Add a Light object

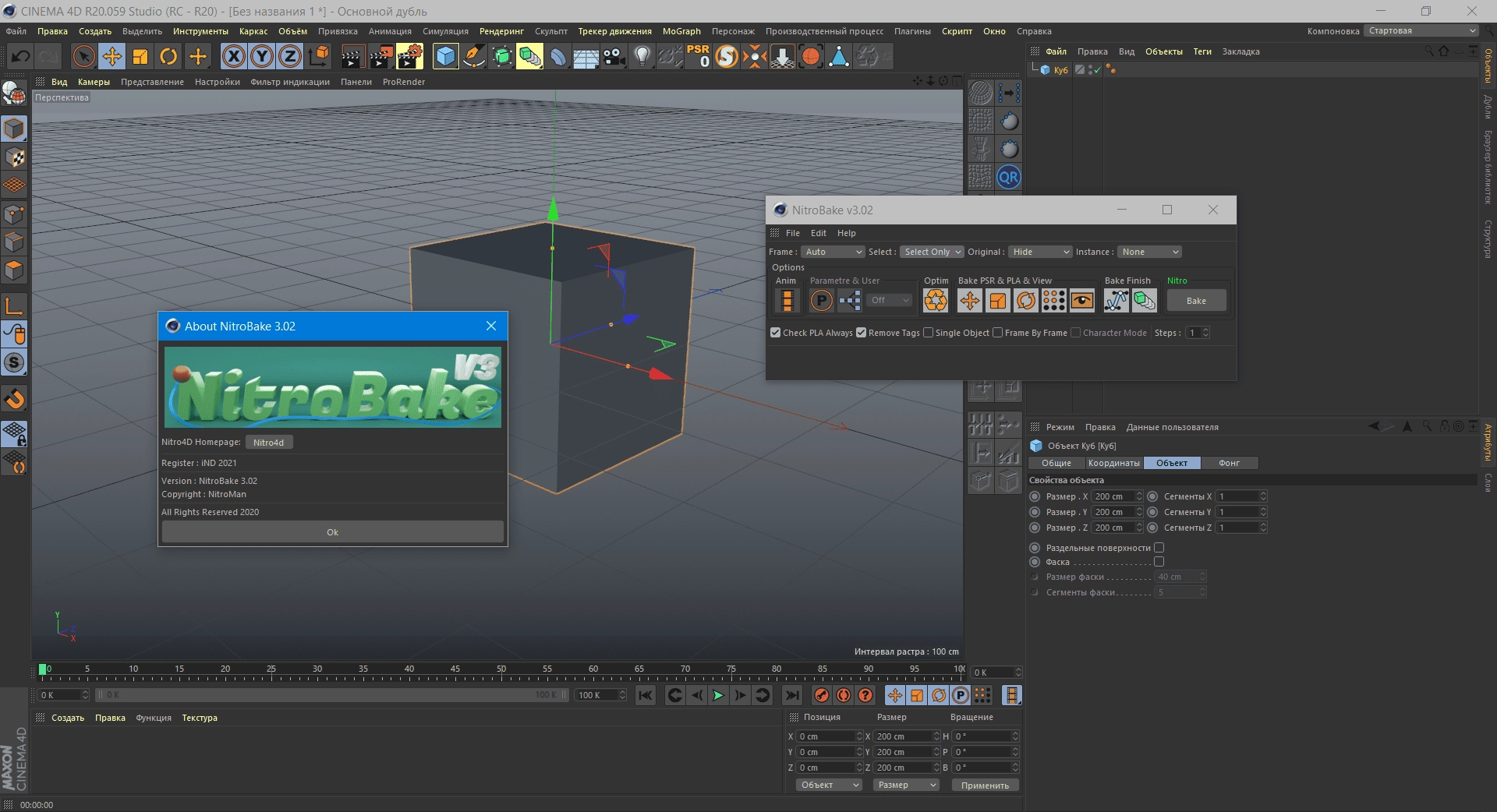point(642,56)
